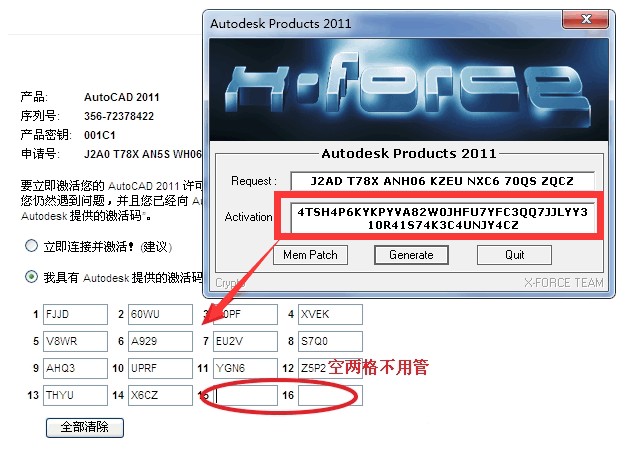Focus activation field 10 containing UPRF
Viewport: 633px width, 466px height.
(160, 368)
